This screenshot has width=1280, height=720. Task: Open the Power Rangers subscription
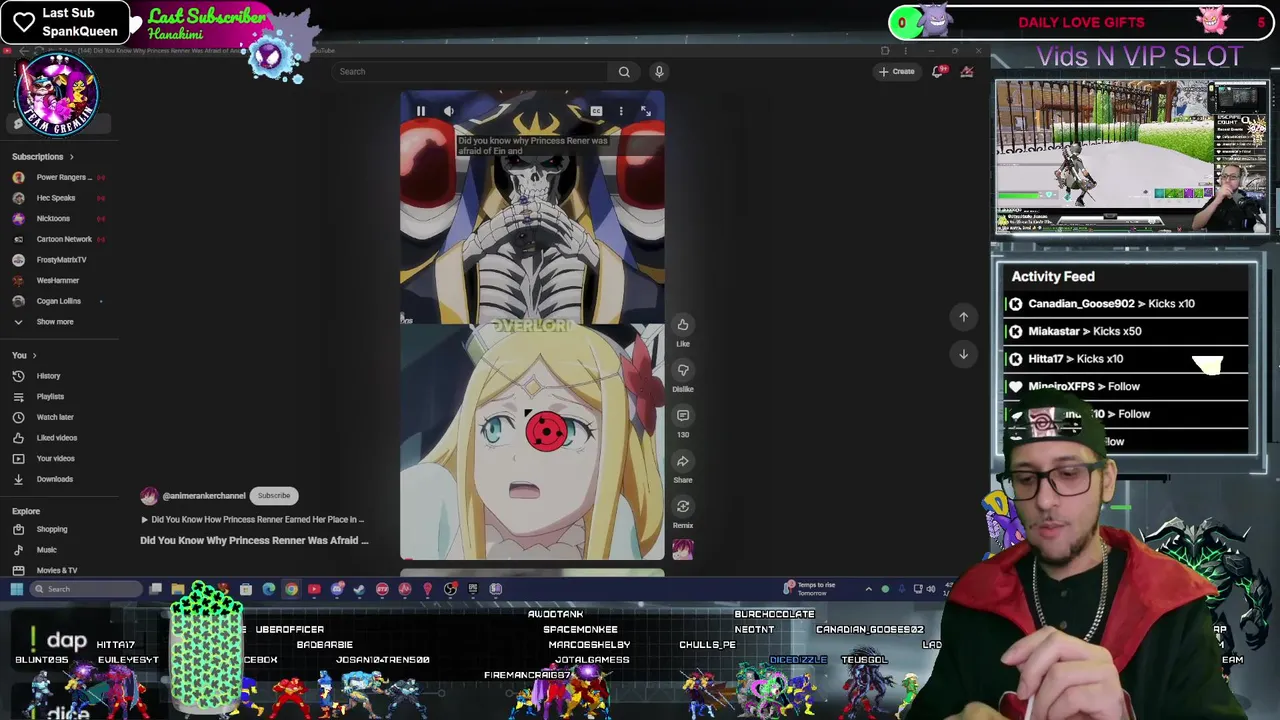click(x=58, y=177)
